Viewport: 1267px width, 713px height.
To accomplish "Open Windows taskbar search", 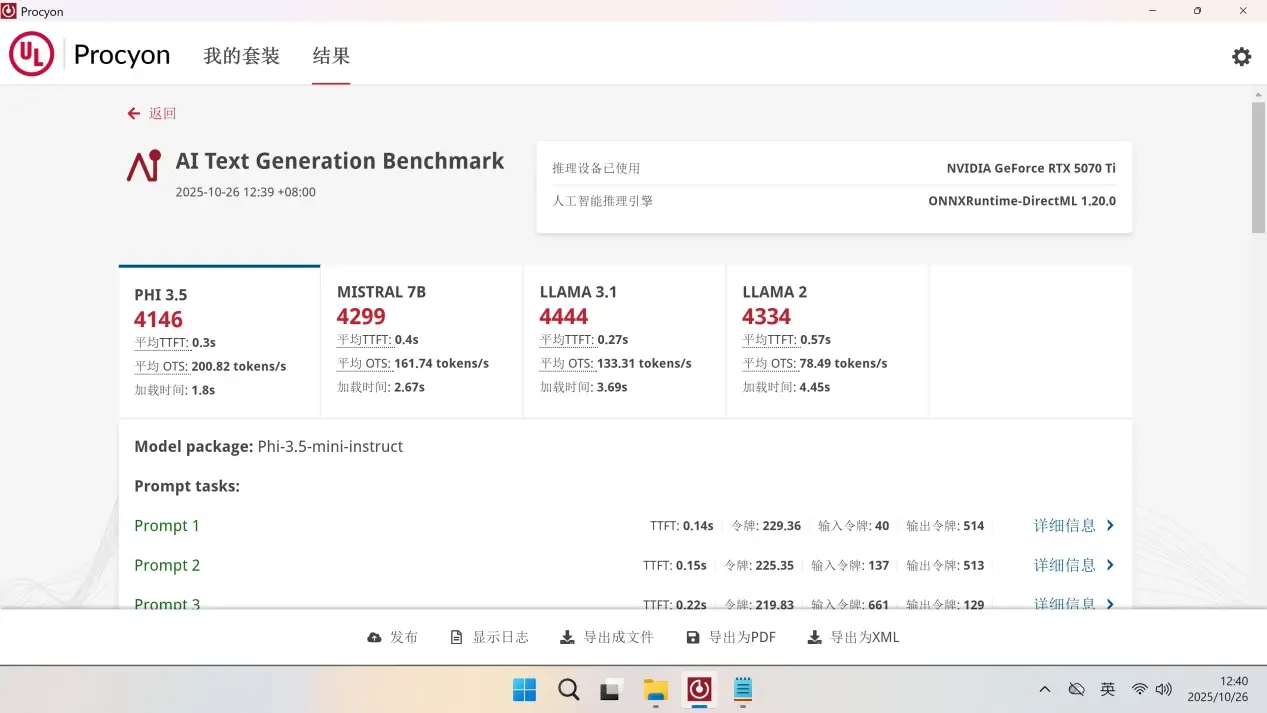I will point(568,690).
